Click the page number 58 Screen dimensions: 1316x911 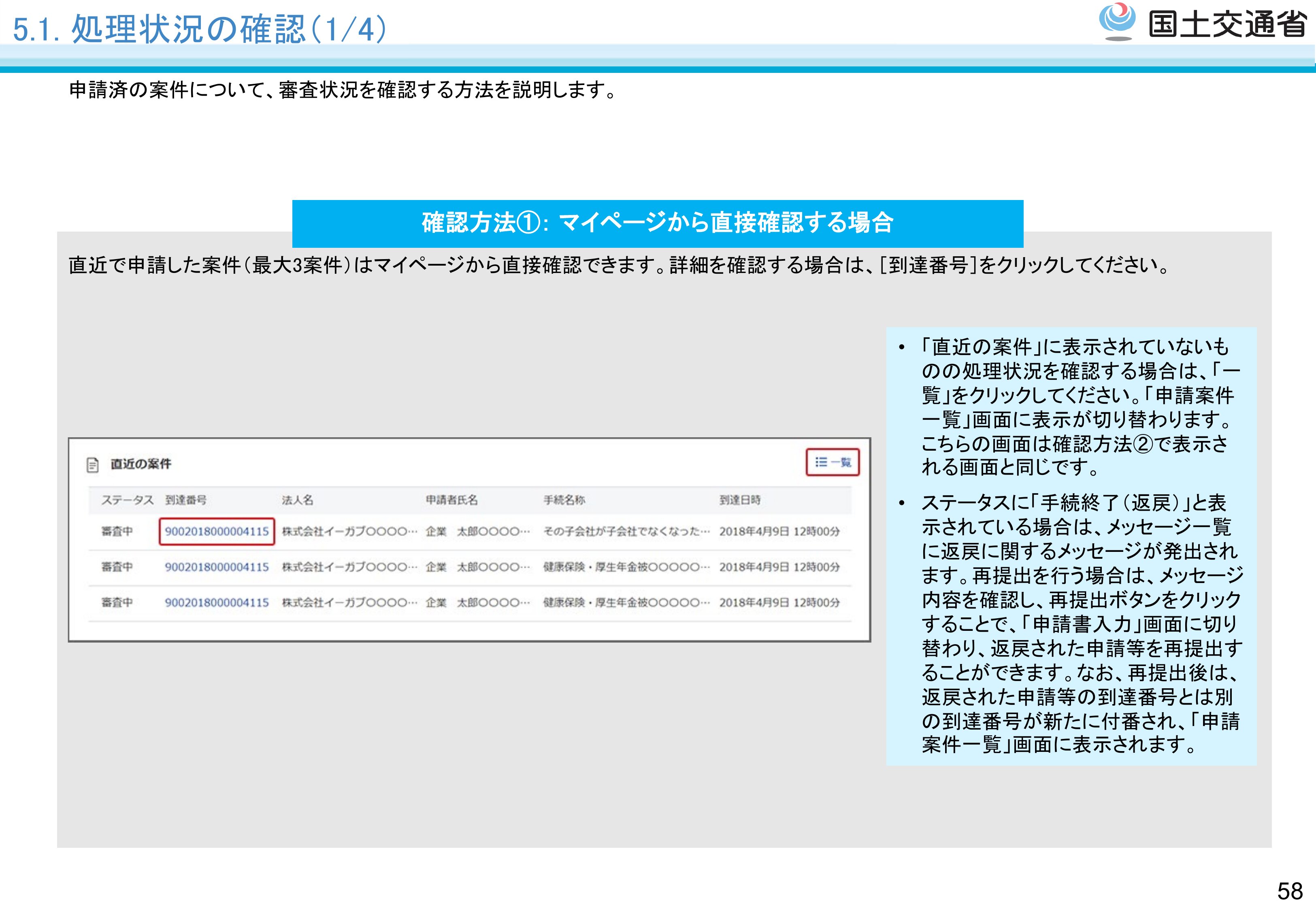[1290, 890]
